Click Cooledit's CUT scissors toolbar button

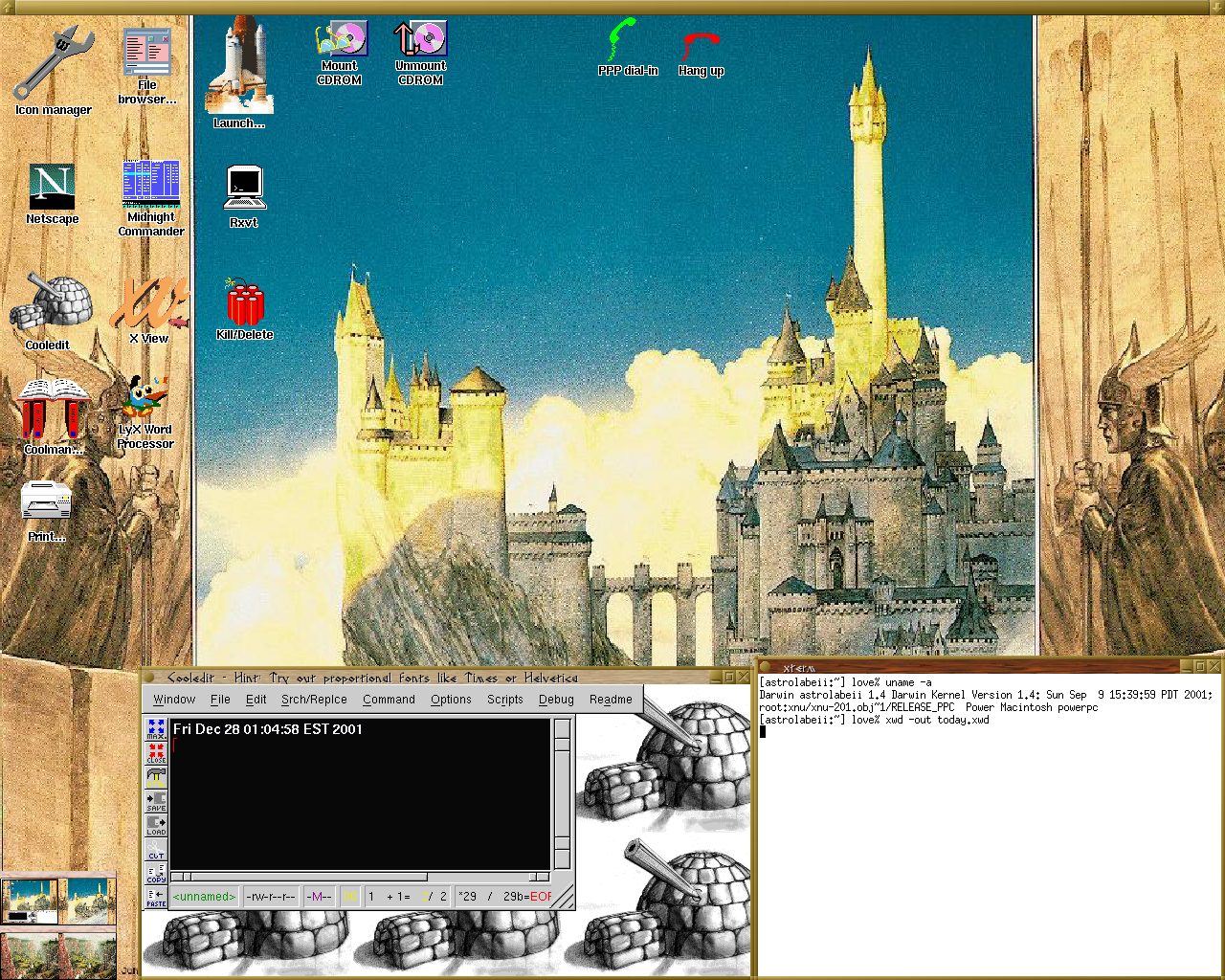[x=156, y=849]
